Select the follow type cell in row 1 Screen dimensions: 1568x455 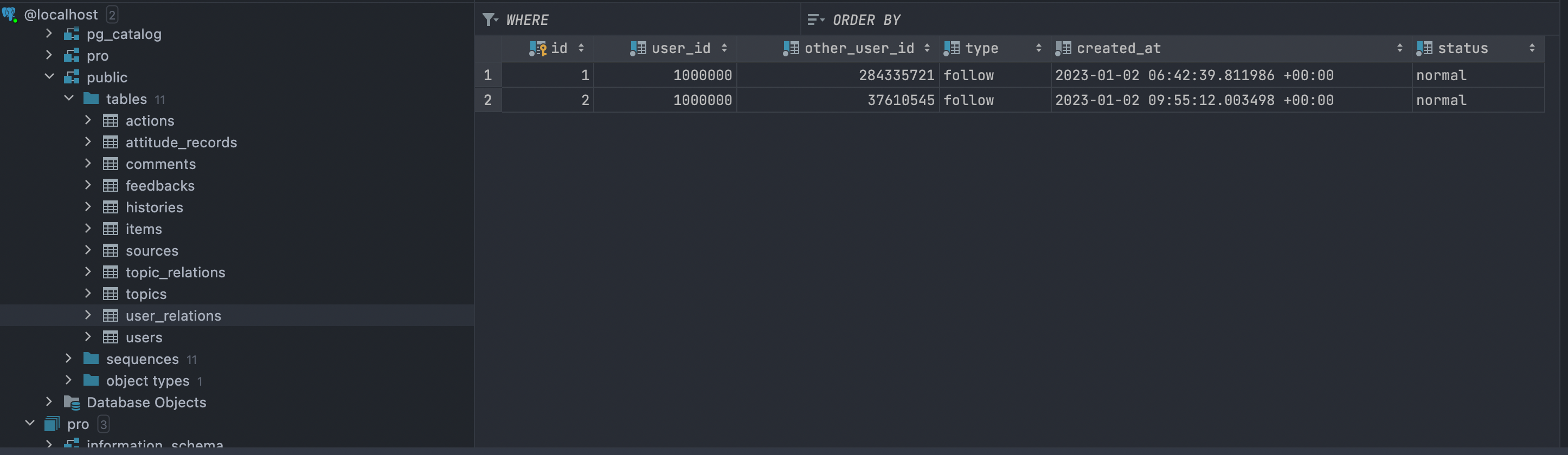coord(995,75)
